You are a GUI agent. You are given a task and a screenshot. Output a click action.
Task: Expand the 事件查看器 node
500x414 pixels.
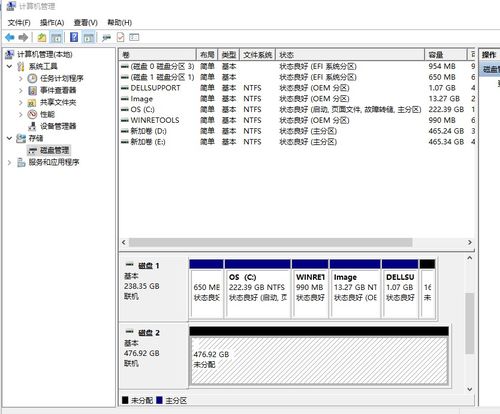tap(21, 90)
